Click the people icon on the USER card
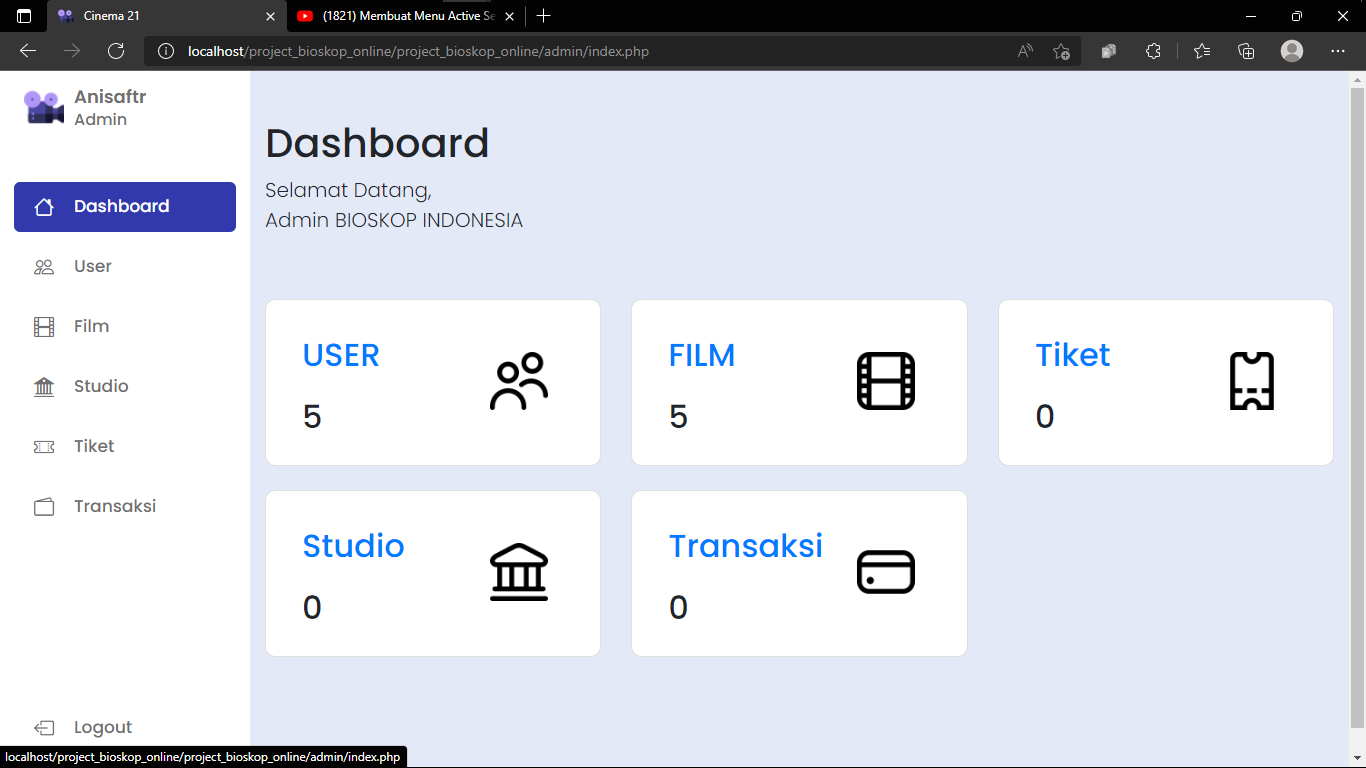 [x=518, y=381]
